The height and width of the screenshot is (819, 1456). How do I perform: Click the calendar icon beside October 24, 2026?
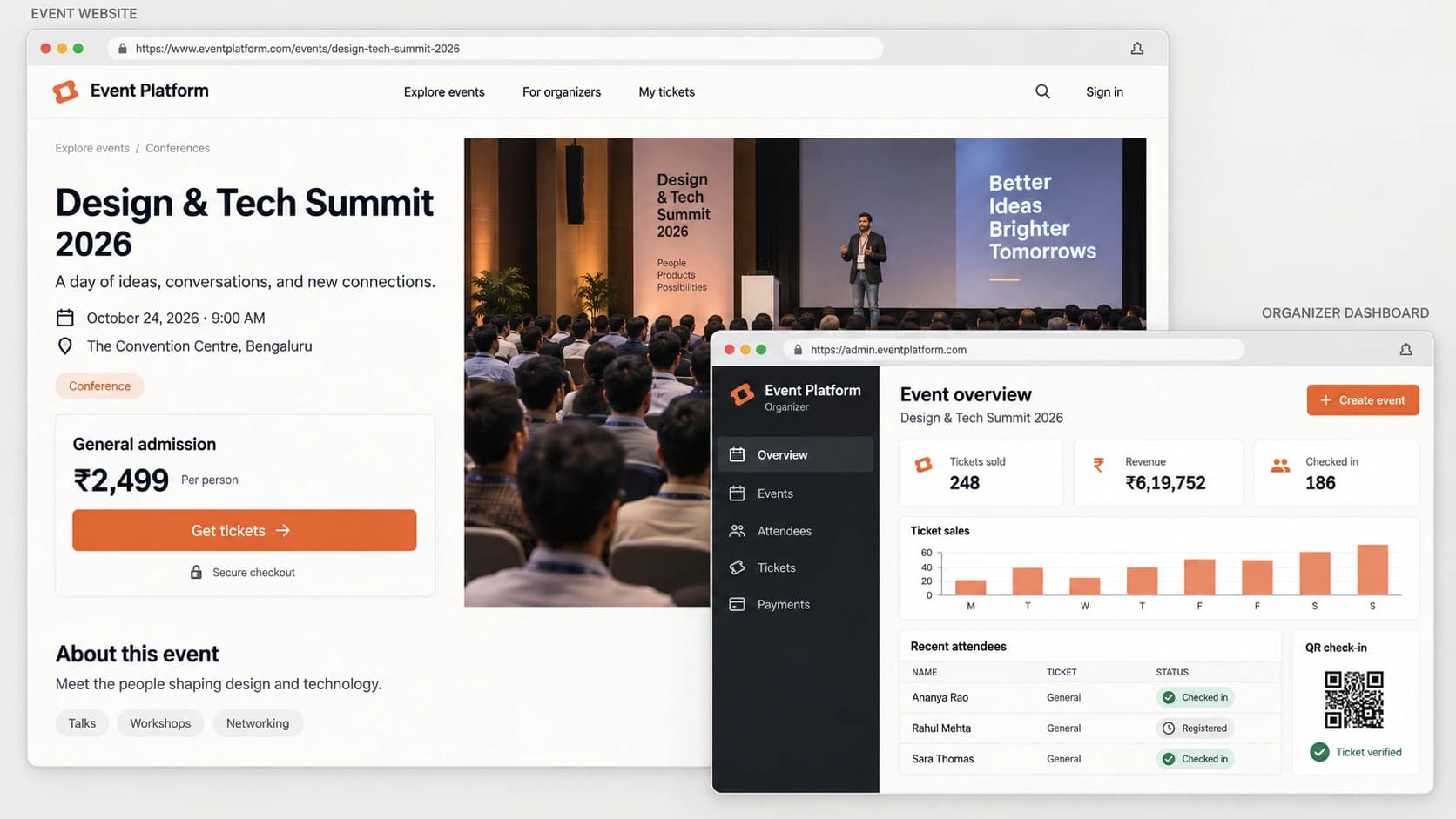pos(64,318)
